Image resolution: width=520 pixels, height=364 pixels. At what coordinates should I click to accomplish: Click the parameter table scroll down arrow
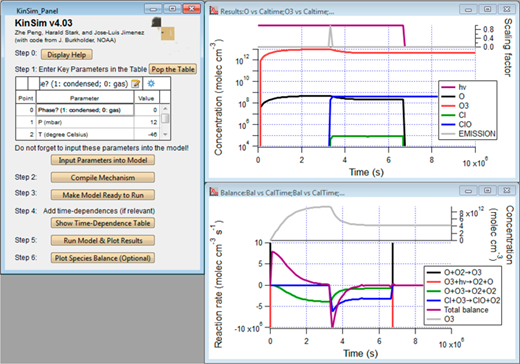click(165, 134)
